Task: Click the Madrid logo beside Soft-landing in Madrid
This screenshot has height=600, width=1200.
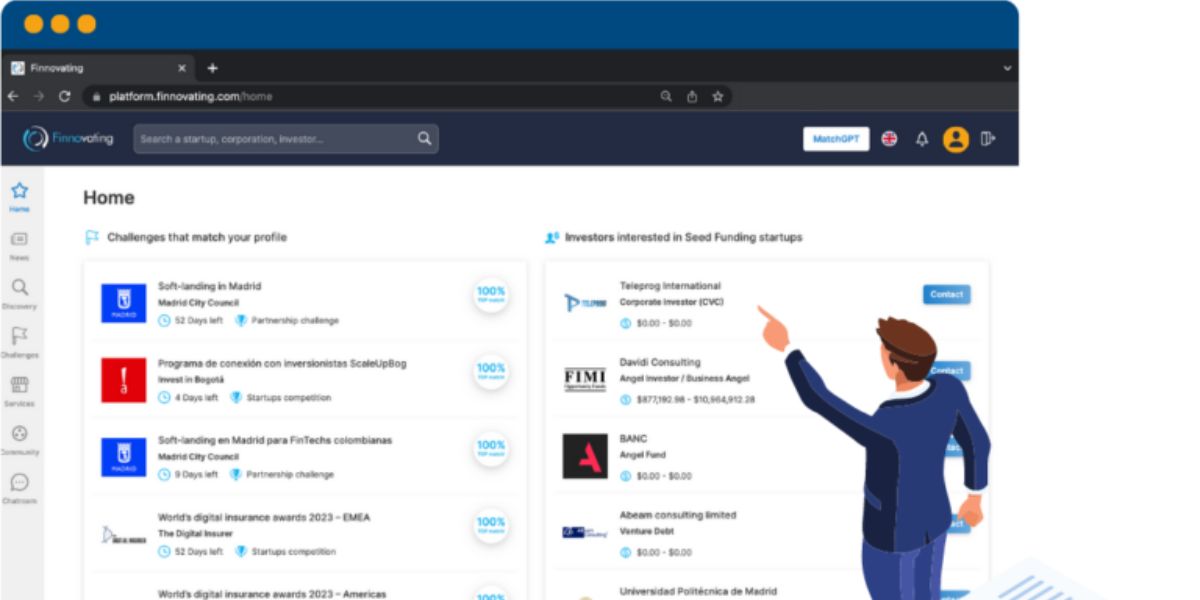Action: pyautogui.click(x=124, y=303)
